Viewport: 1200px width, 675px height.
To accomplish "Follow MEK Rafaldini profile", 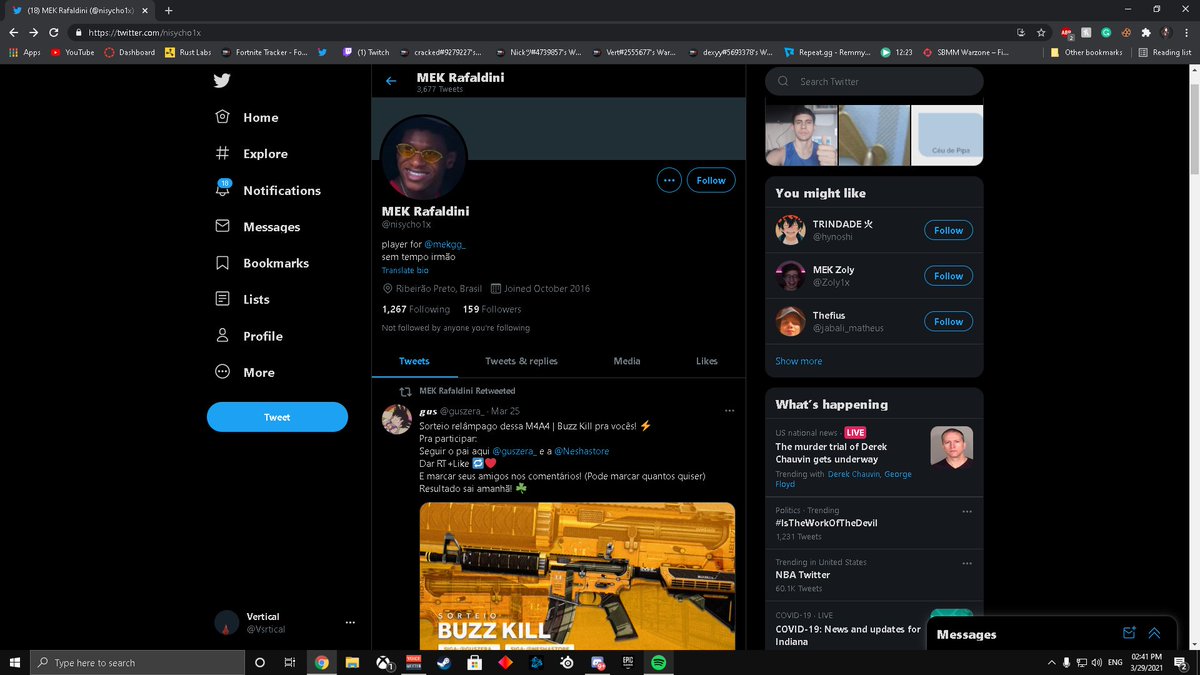I will pyautogui.click(x=711, y=180).
